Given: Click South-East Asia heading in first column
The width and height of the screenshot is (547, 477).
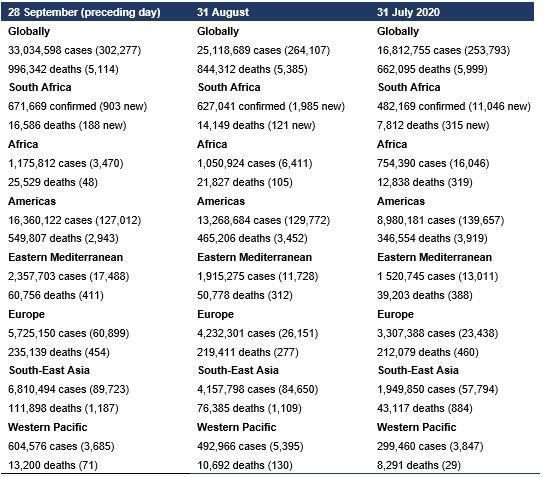Looking at the screenshot, I should coord(49,370).
